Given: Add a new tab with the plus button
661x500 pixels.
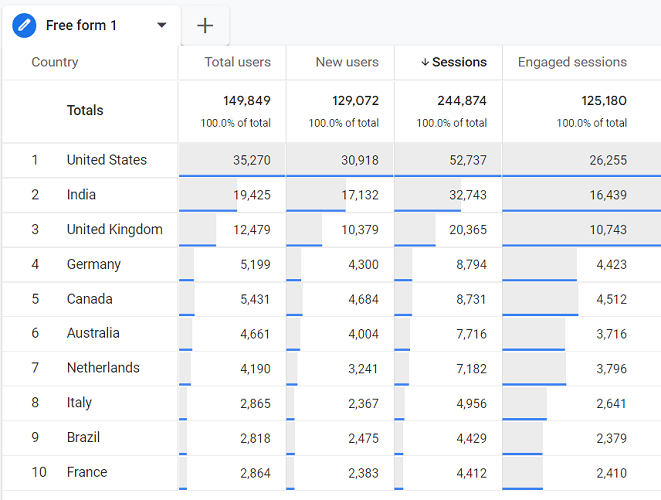Looking at the screenshot, I should coord(205,26).
